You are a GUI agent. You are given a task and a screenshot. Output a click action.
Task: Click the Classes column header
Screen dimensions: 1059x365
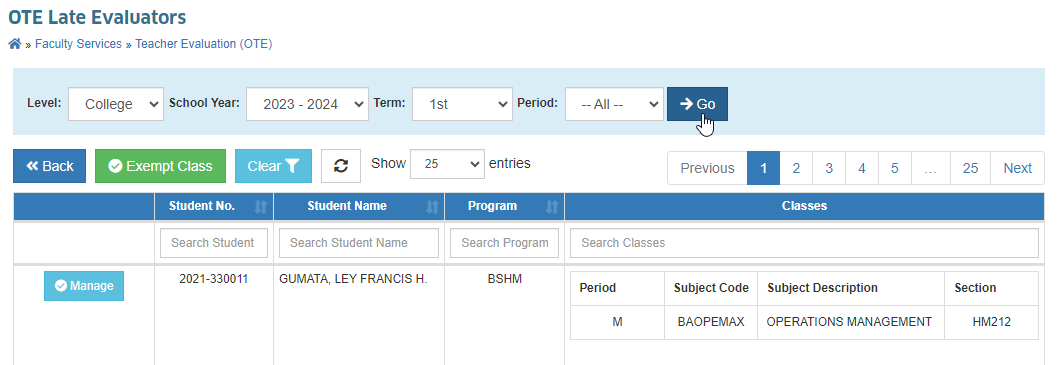tap(804, 206)
